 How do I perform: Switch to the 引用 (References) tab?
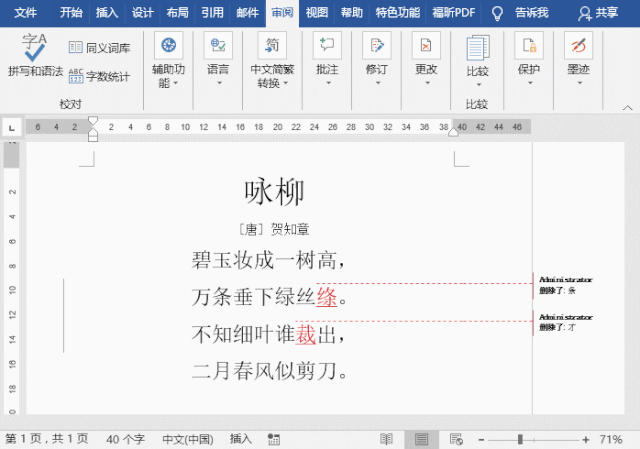pos(213,13)
